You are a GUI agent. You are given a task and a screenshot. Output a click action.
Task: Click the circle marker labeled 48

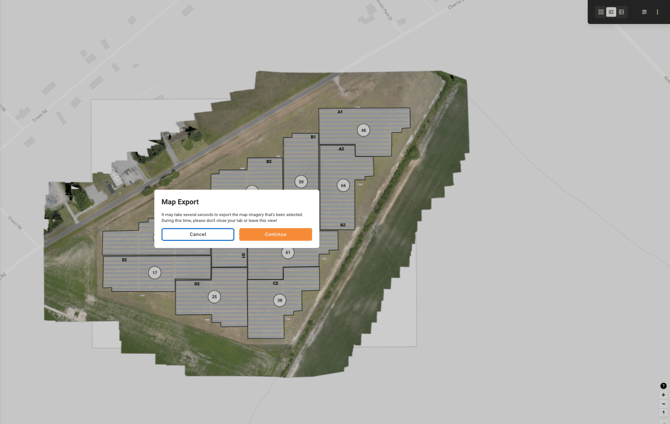pyautogui.click(x=363, y=130)
